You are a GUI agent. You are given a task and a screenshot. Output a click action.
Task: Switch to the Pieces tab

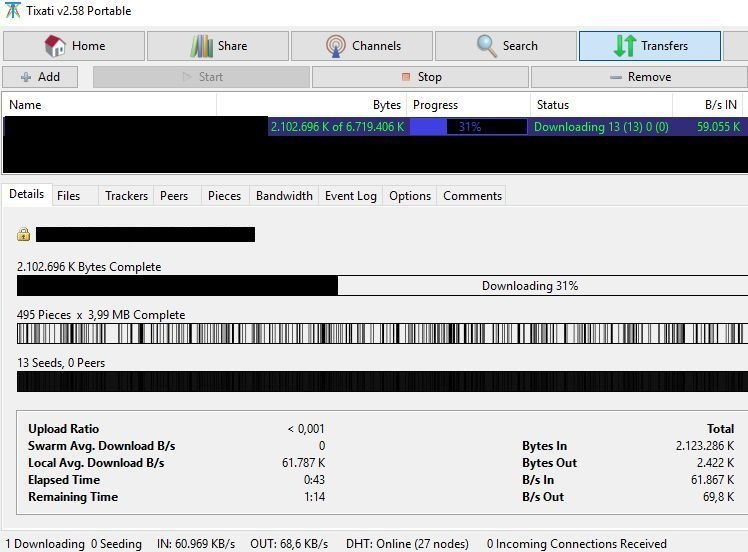tap(224, 196)
